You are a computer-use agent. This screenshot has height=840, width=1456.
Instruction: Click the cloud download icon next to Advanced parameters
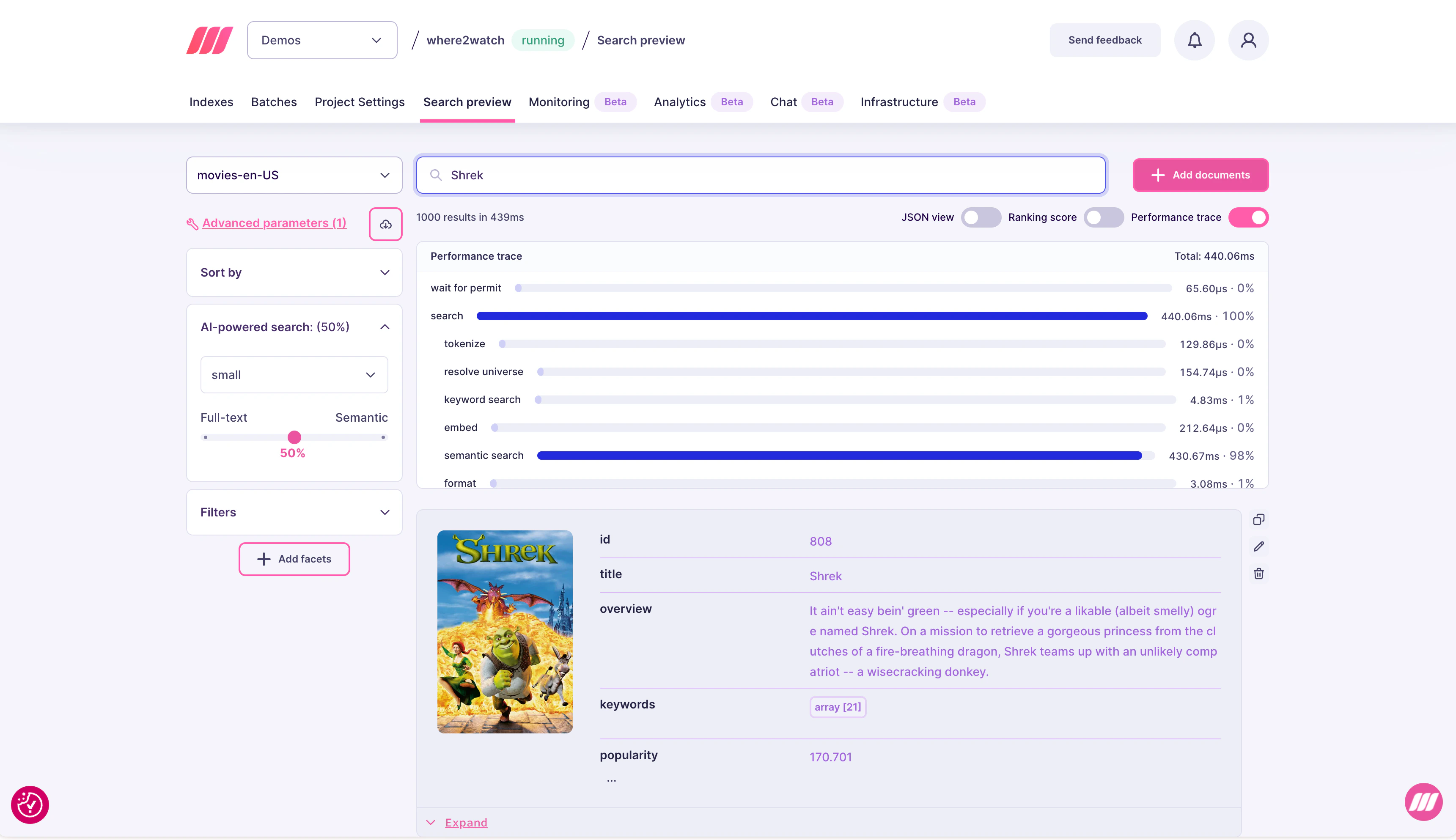pyautogui.click(x=385, y=224)
